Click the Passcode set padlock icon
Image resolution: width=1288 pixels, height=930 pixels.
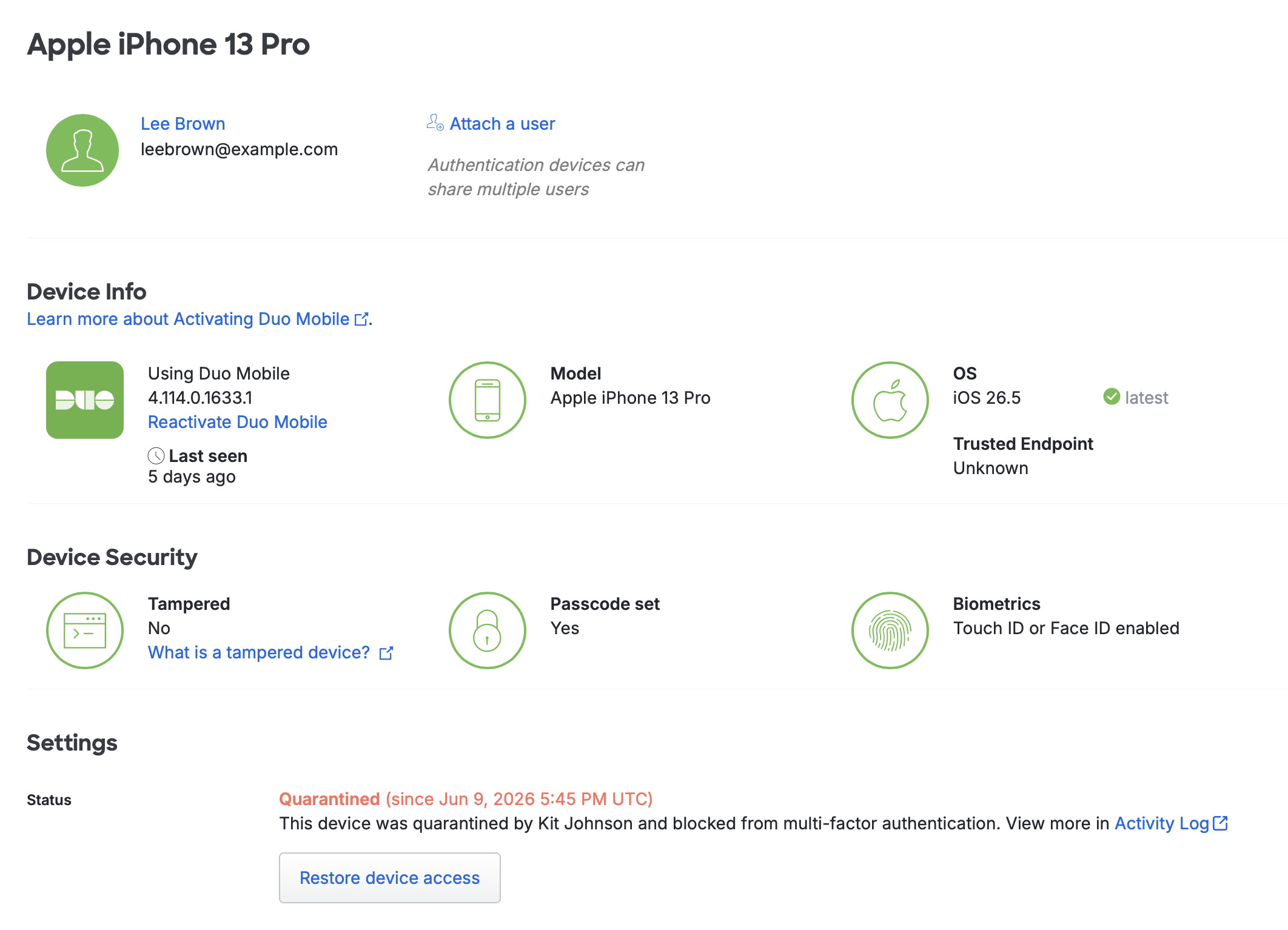(488, 631)
